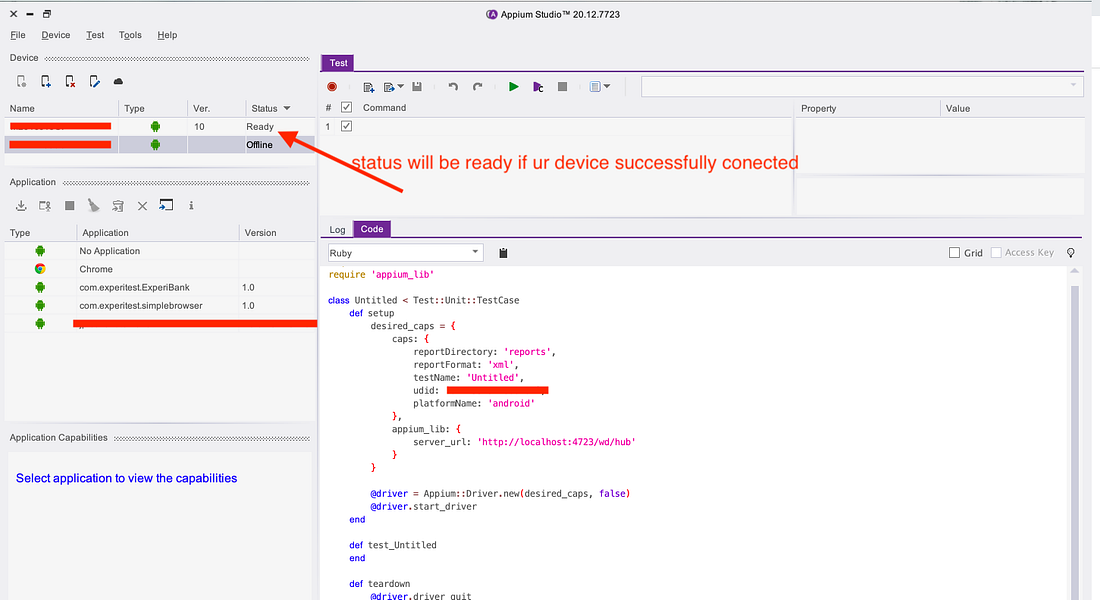This screenshot has height=600, width=1100.
Task: Switch to the Log tab
Action: click(337, 229)
